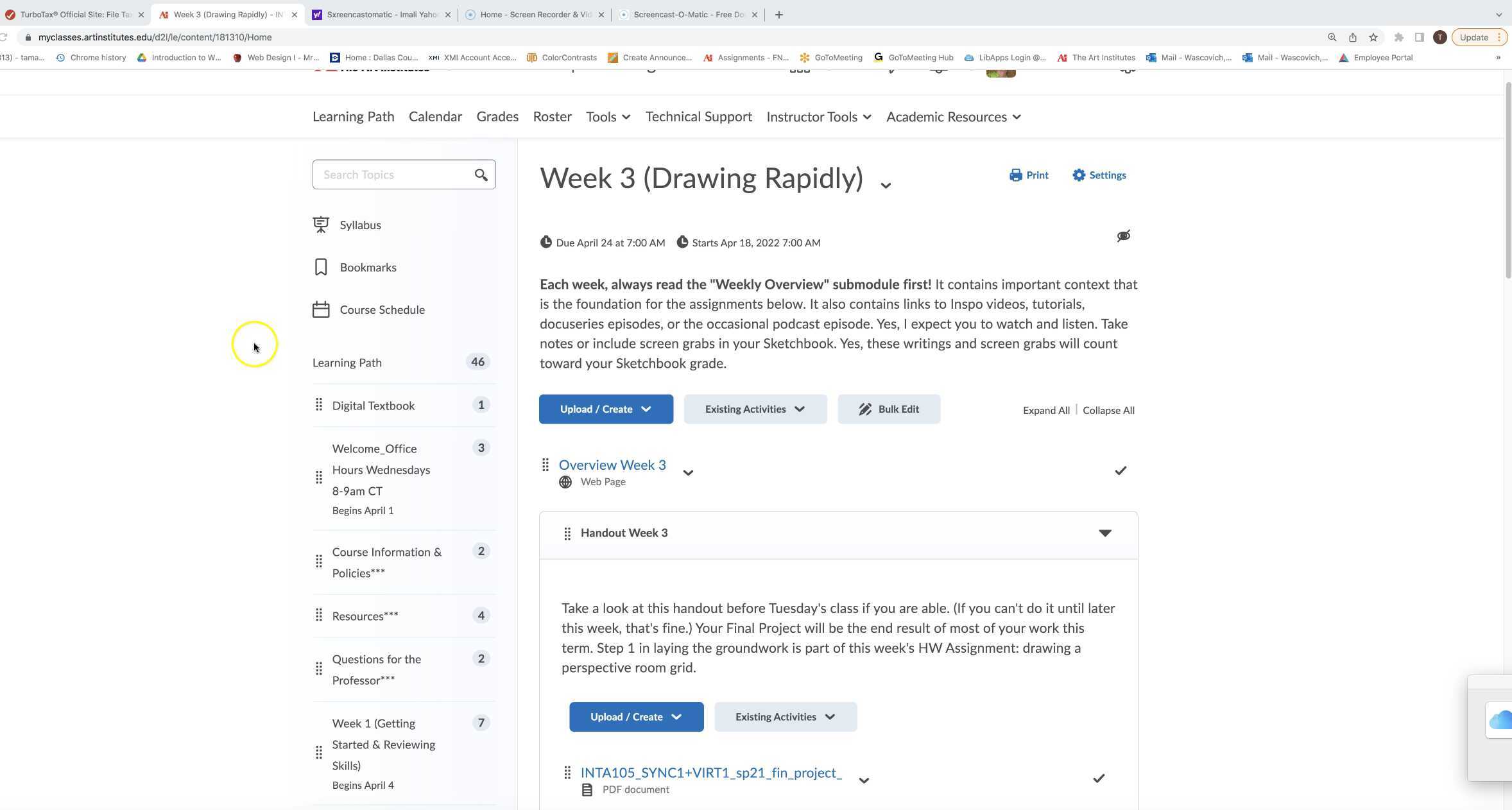Click the Print icon

click(1015, 175)
